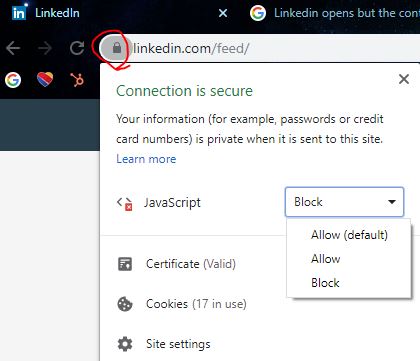Click the JavaScript blocked icon
The height and width of the screenshot is (361, 420).
pyautogui.click(x=125, y=203)
